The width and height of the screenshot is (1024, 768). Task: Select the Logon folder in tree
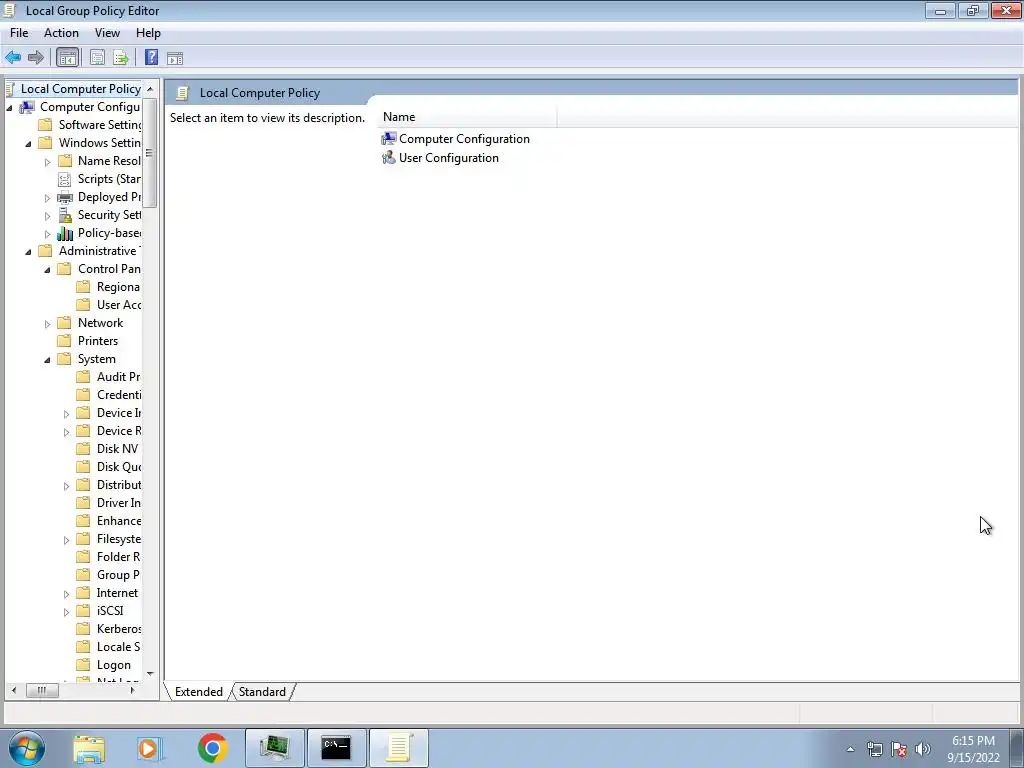114,665
